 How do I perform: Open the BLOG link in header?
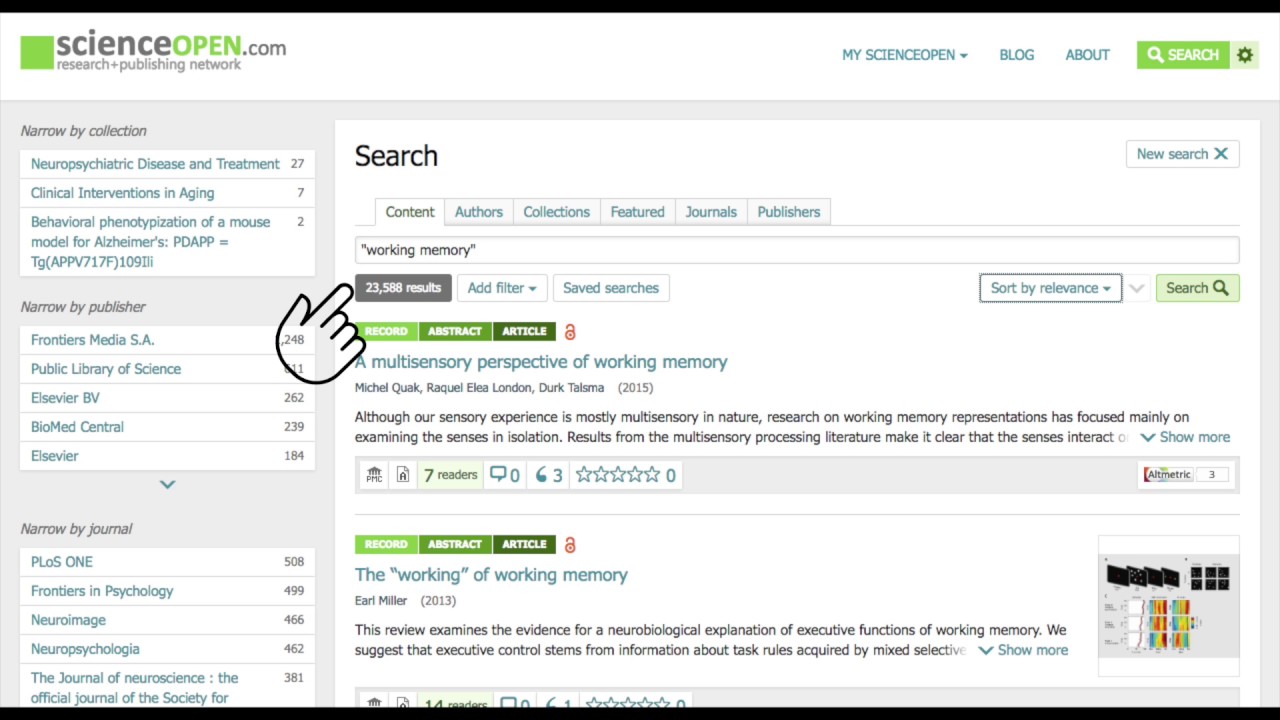[x=1017, y=55]
